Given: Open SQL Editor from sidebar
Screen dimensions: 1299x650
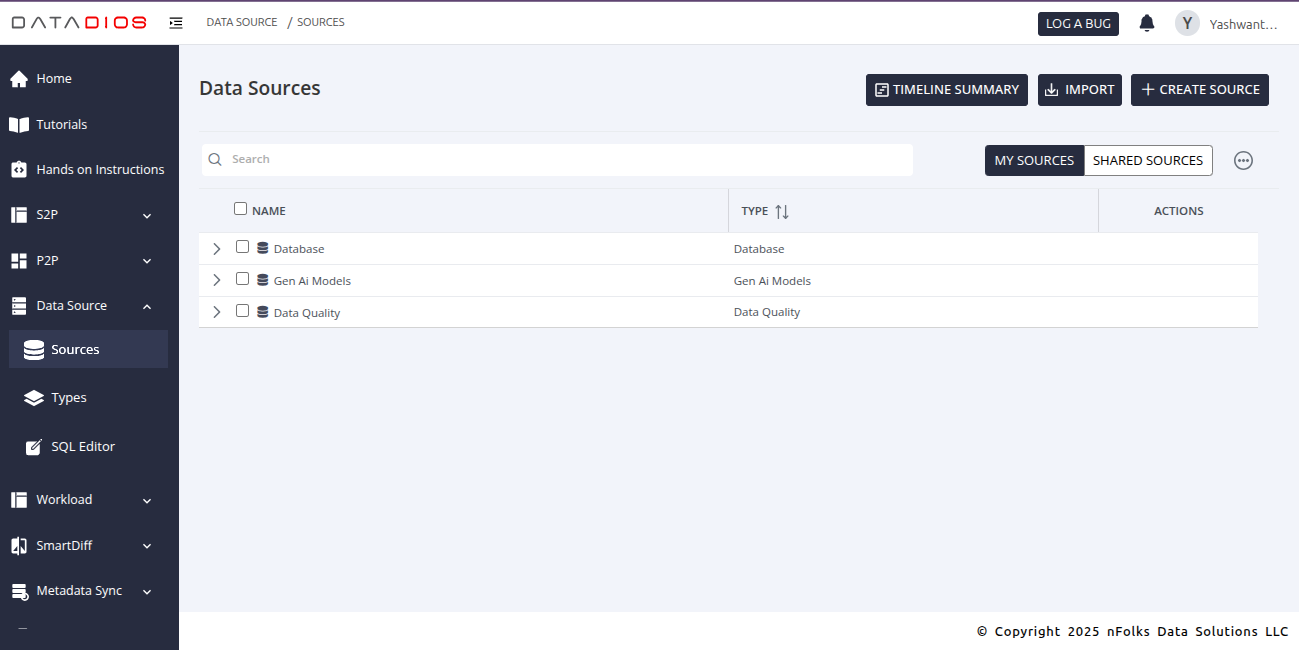Looking at the screenshot, I should [83, 447].
